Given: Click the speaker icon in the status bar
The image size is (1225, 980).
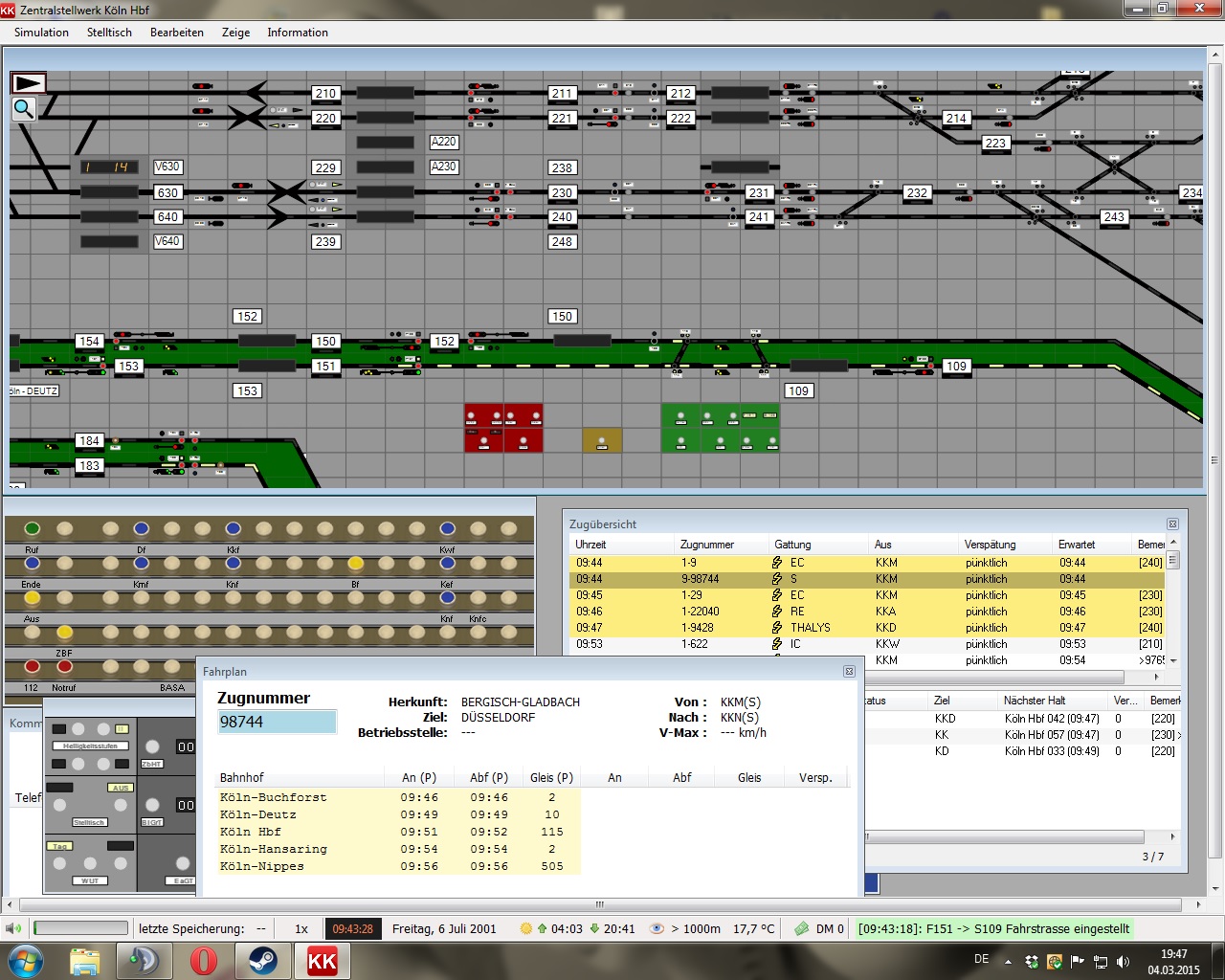Looking at the screenshot, I should pos(13,928).
